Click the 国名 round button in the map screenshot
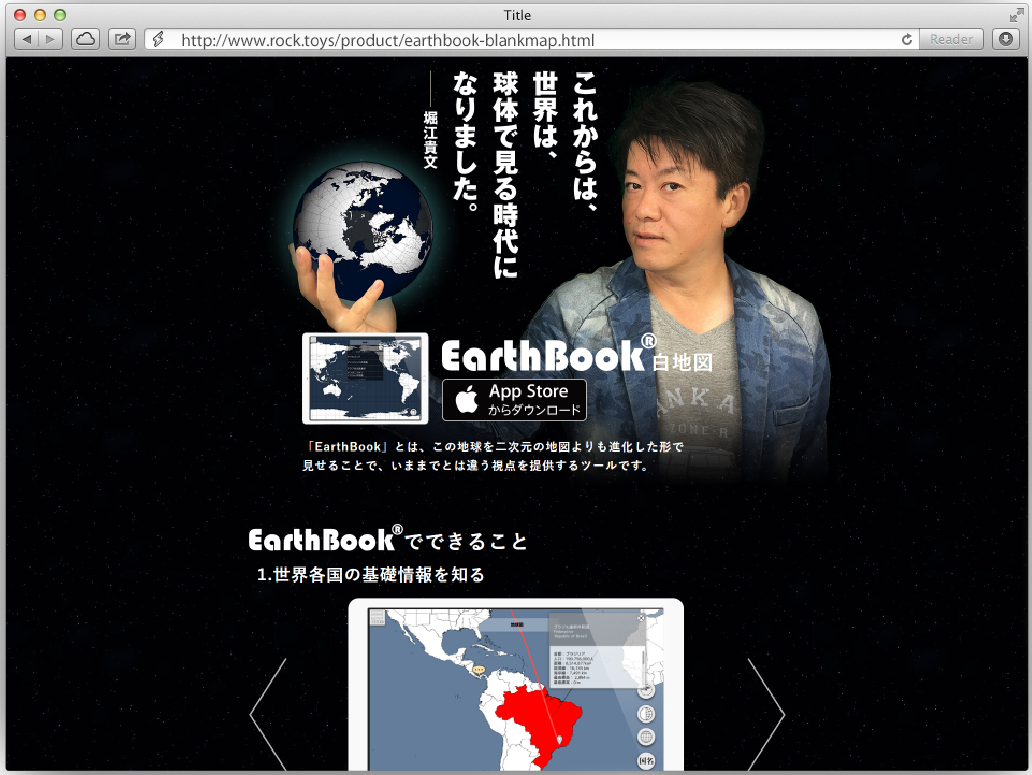This screenshot has width=1032, height=775. coord(646,761)
